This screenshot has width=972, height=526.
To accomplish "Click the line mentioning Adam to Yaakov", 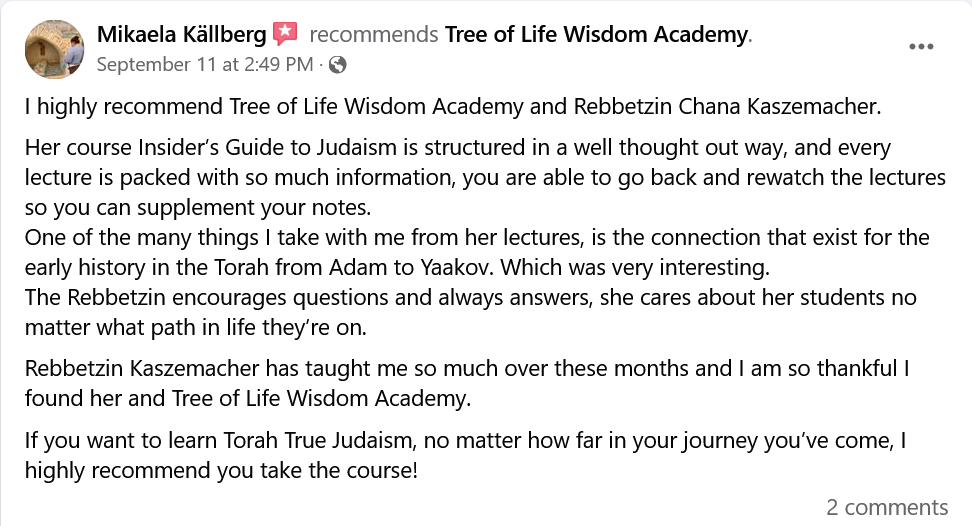I will pyautogui.click(x=397, y=267).
